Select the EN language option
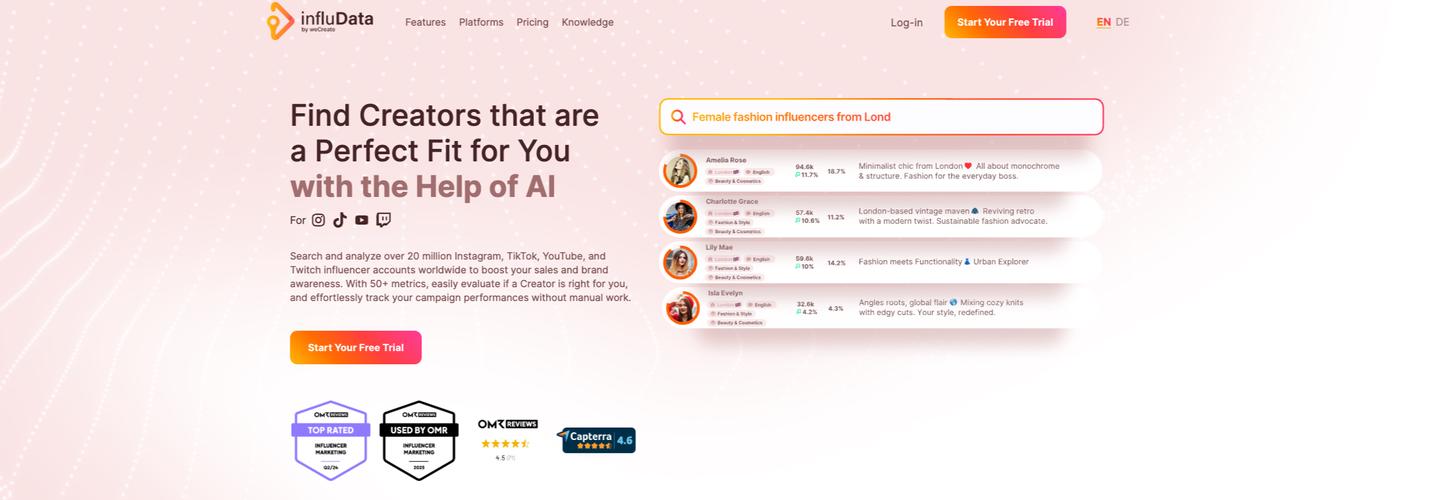Image resolution: width=1440 pixels, height=500 pixels. click(x=1103, y=22)
